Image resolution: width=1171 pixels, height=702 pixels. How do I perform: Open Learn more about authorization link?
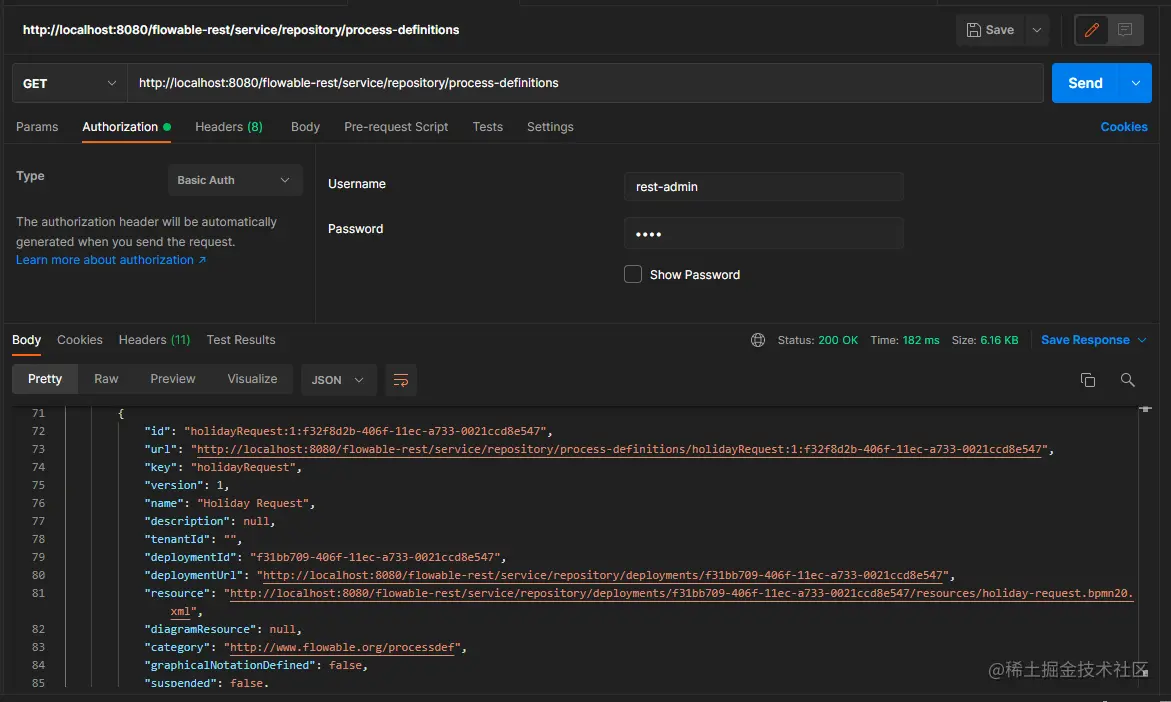click(111, 260)
